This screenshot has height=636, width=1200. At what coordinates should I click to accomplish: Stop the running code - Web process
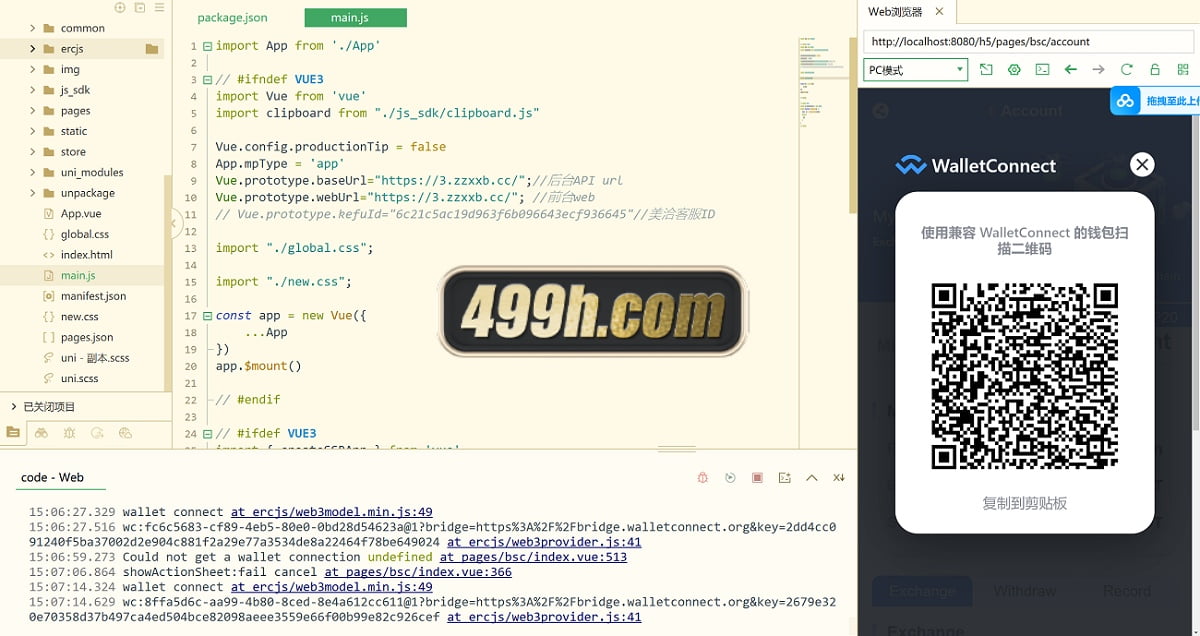click(758, 478)
